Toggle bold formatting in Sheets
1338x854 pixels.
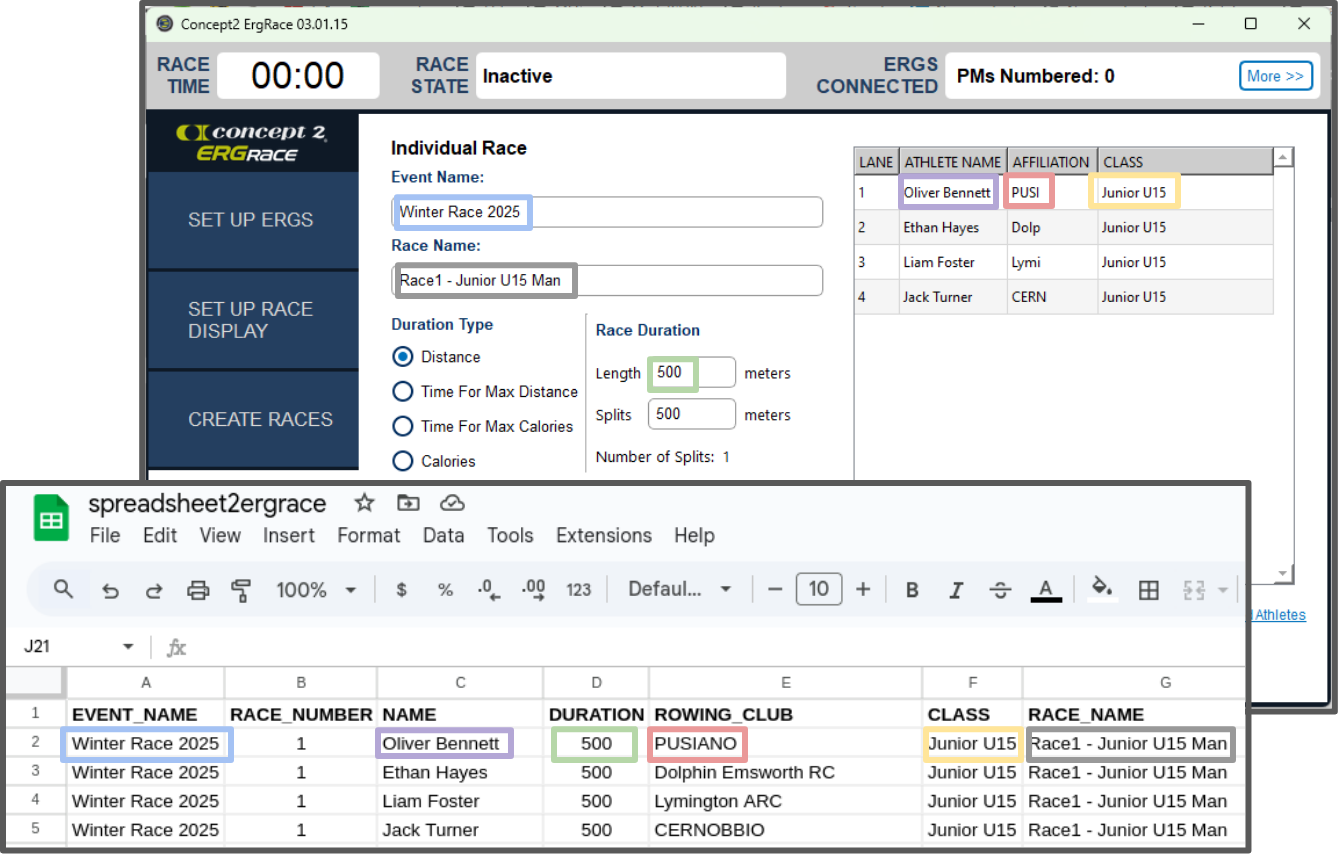[912, 590]
